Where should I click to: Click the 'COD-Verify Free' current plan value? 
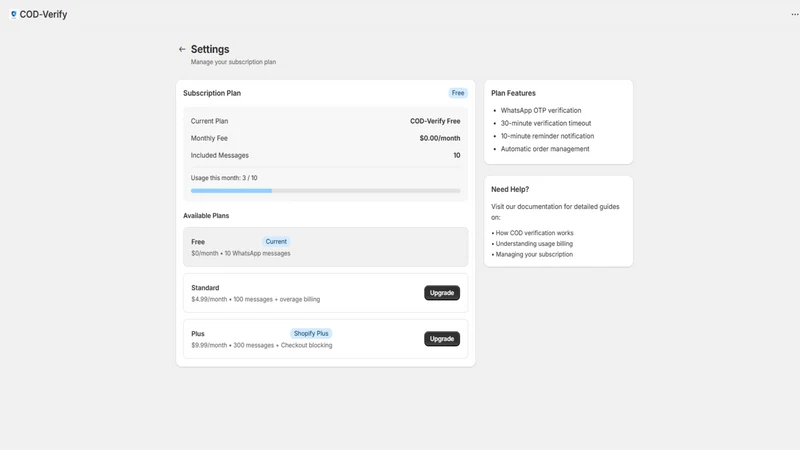pos(435,121)
